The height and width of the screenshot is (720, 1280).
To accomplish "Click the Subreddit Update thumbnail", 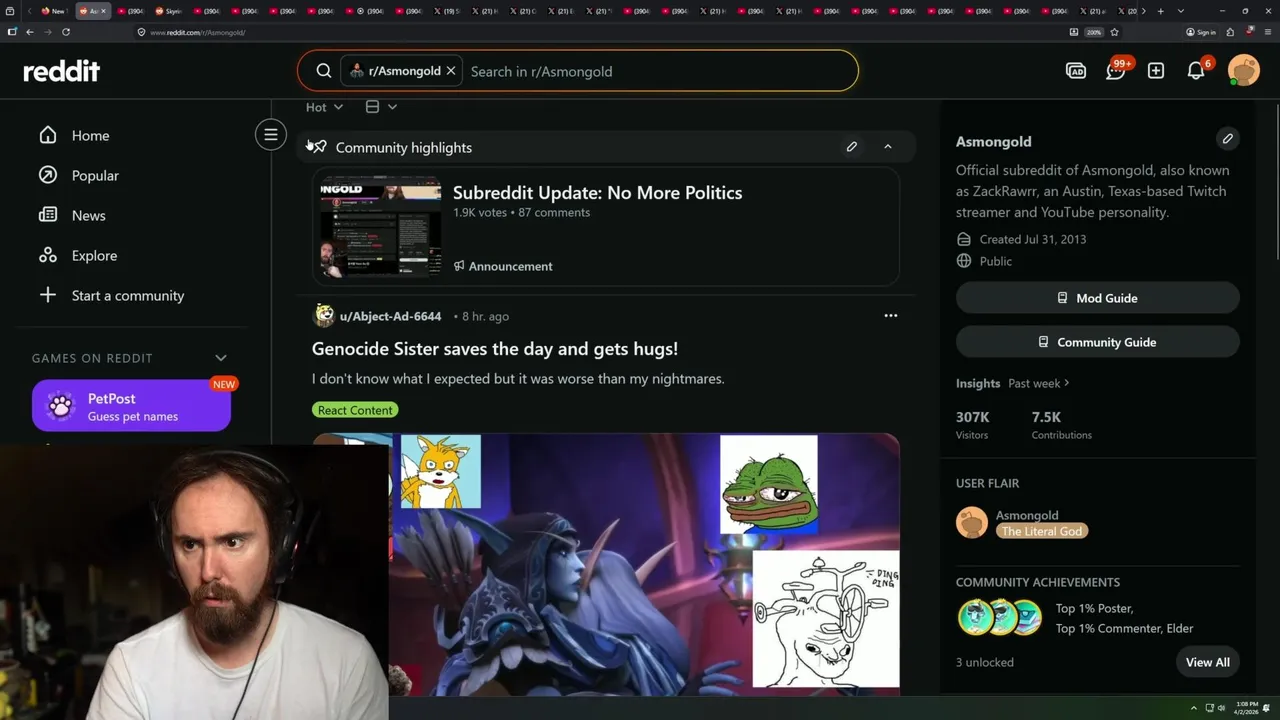I will tap(381, 227).
